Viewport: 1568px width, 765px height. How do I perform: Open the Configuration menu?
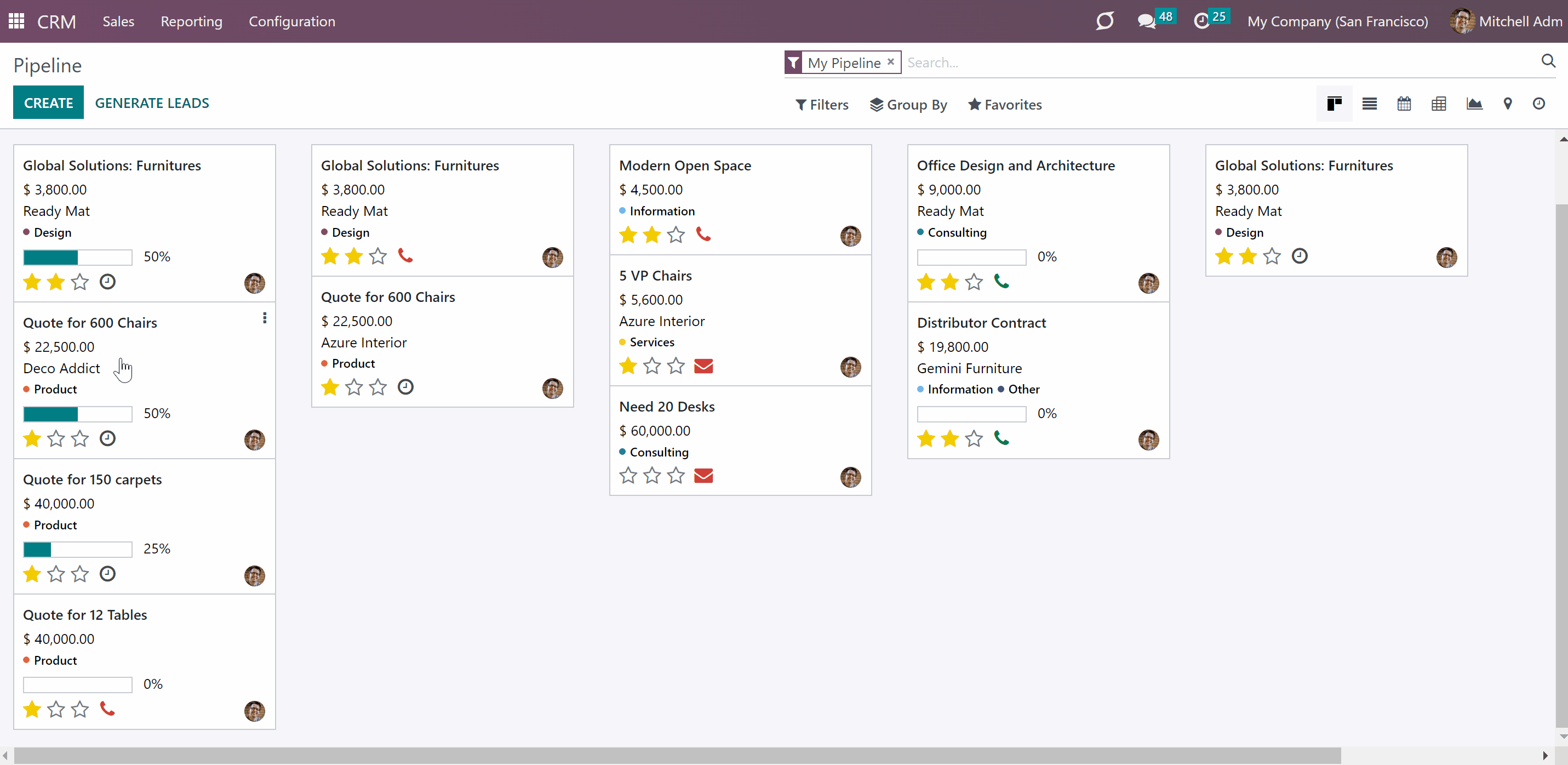point(291,21)
